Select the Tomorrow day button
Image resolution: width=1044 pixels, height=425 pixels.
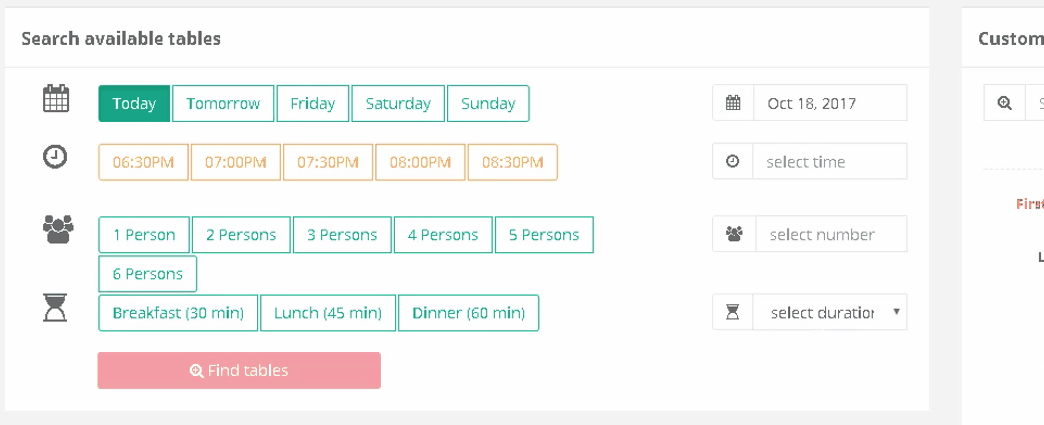[223, 103]
